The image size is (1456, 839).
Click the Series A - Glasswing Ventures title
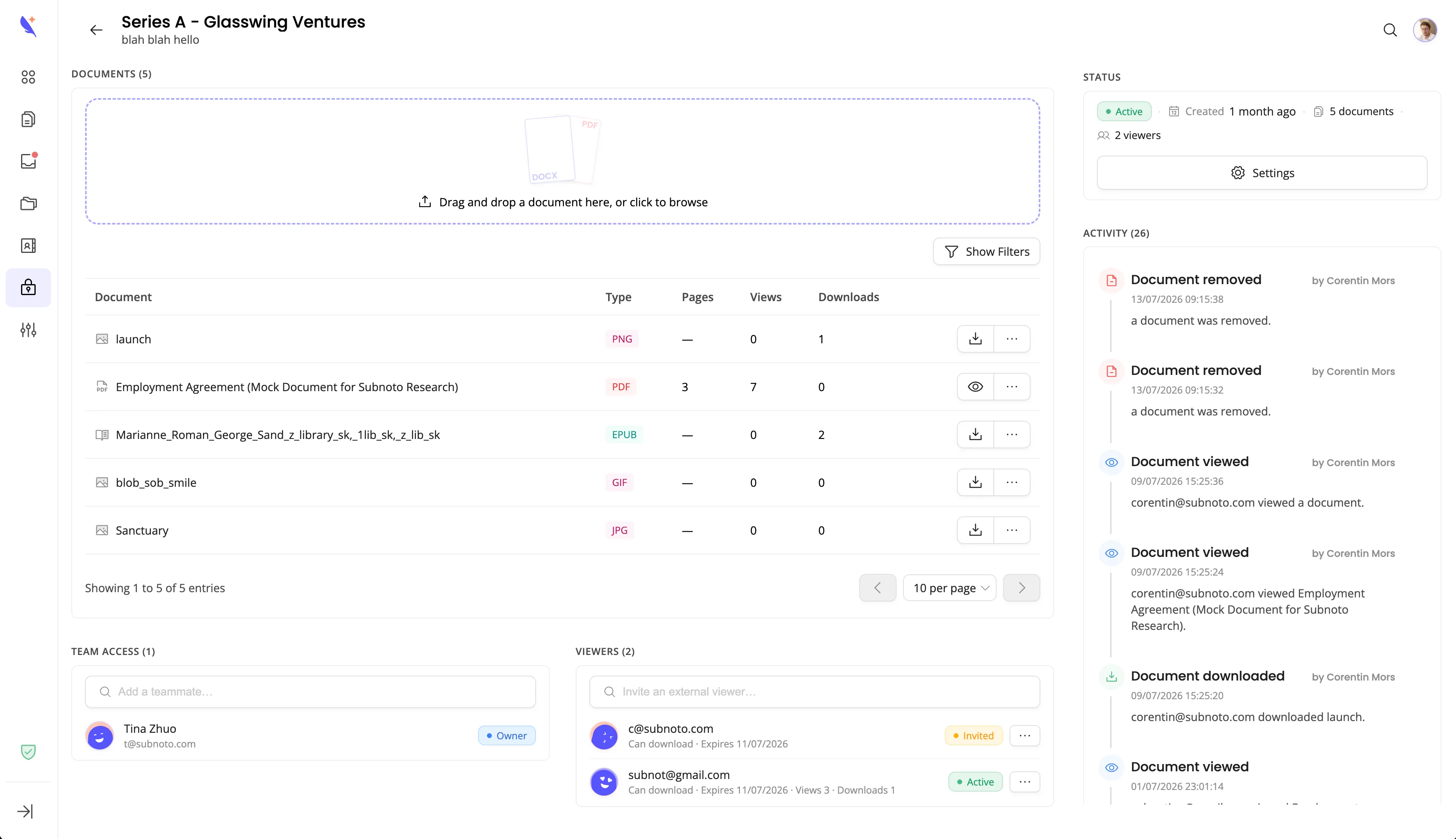click(243, 22)
